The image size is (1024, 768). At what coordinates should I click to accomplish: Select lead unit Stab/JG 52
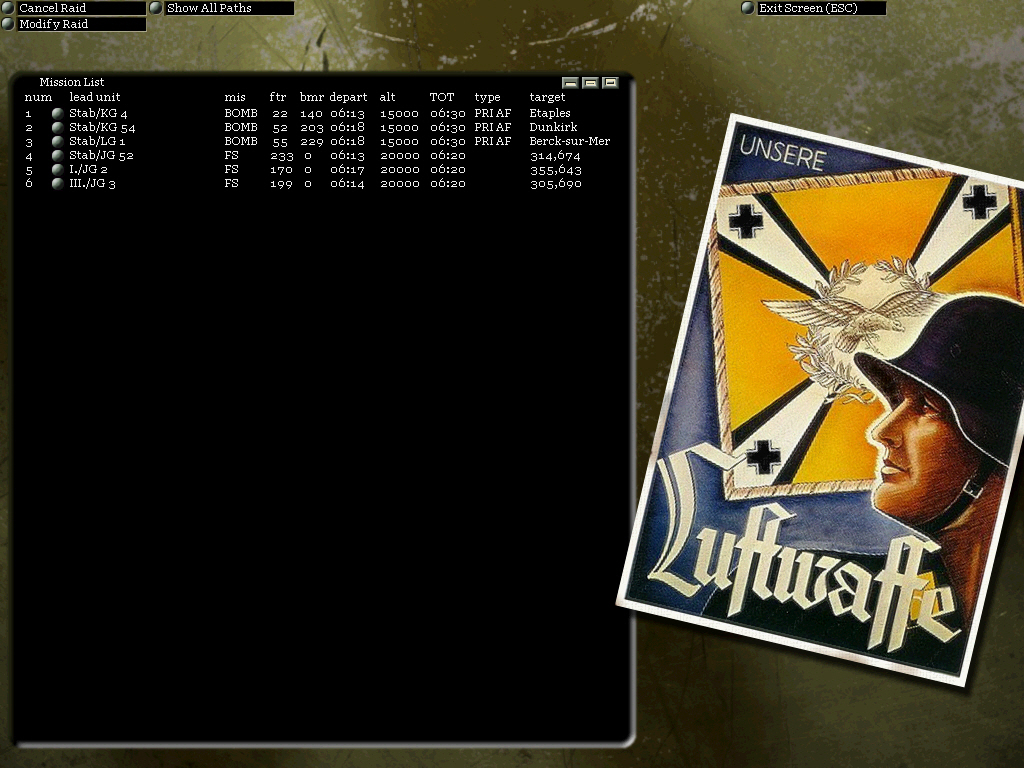click(101, 155)
